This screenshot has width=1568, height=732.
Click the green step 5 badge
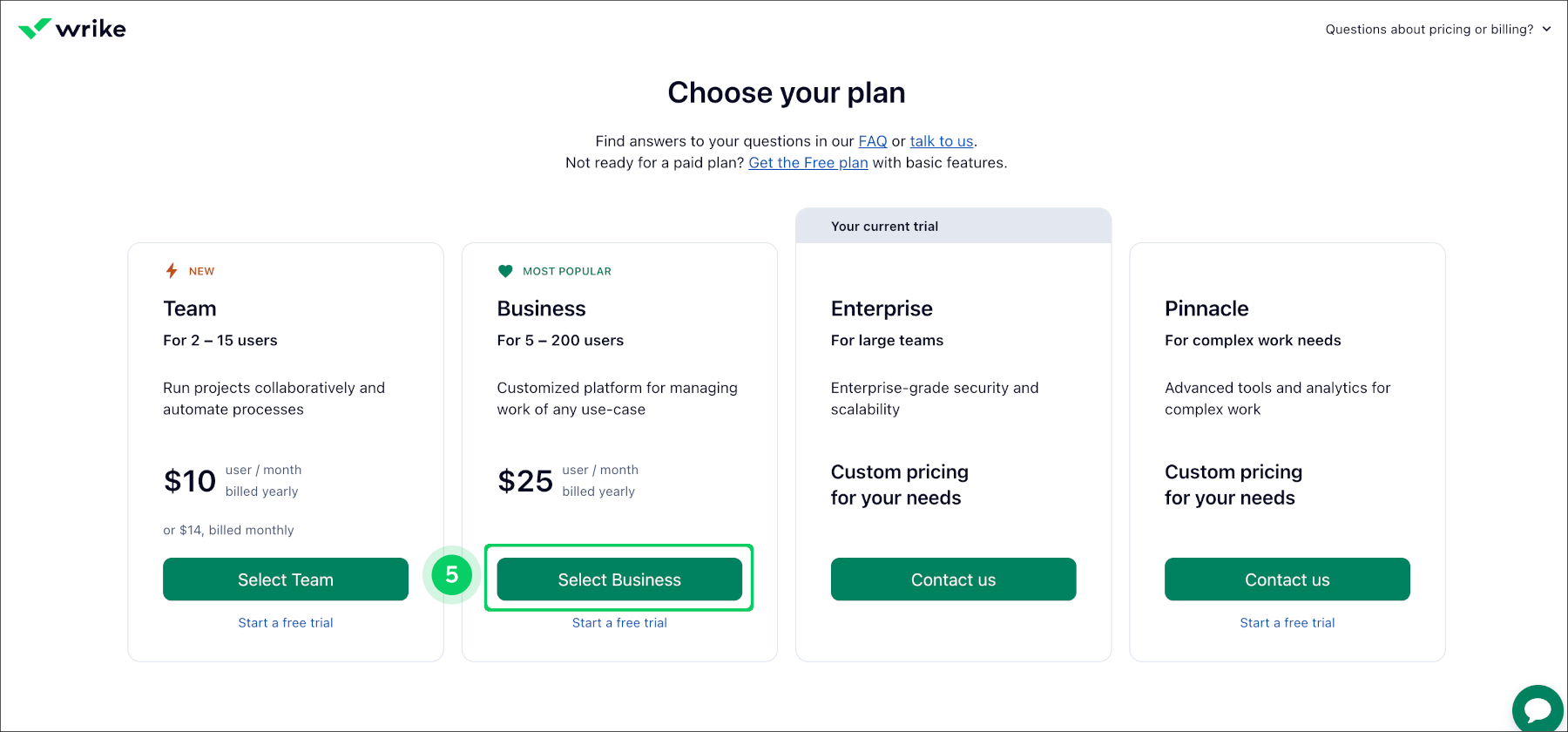click(x=450, y=575)
